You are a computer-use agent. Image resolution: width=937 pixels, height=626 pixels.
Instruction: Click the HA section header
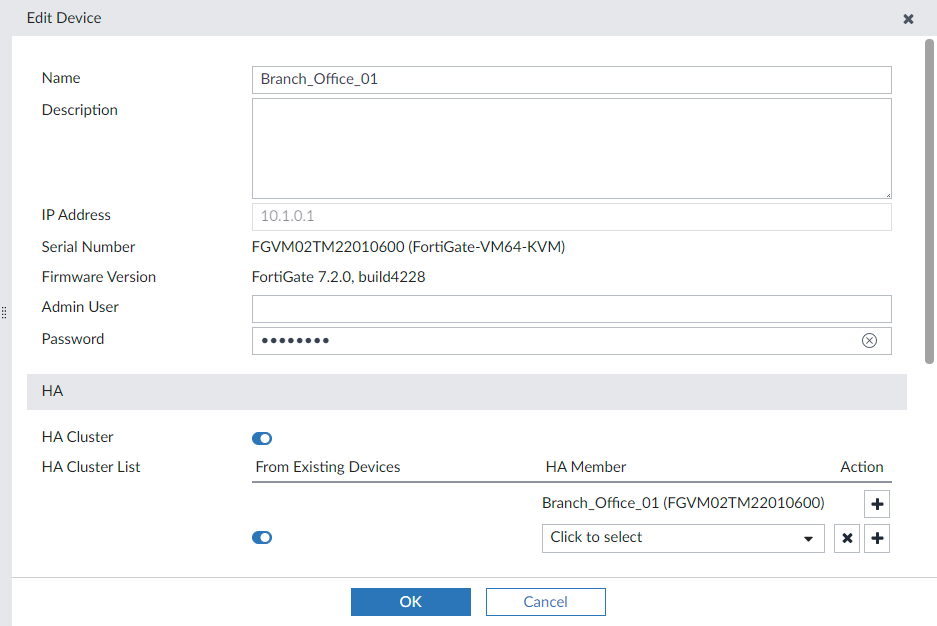coord(466,391)
